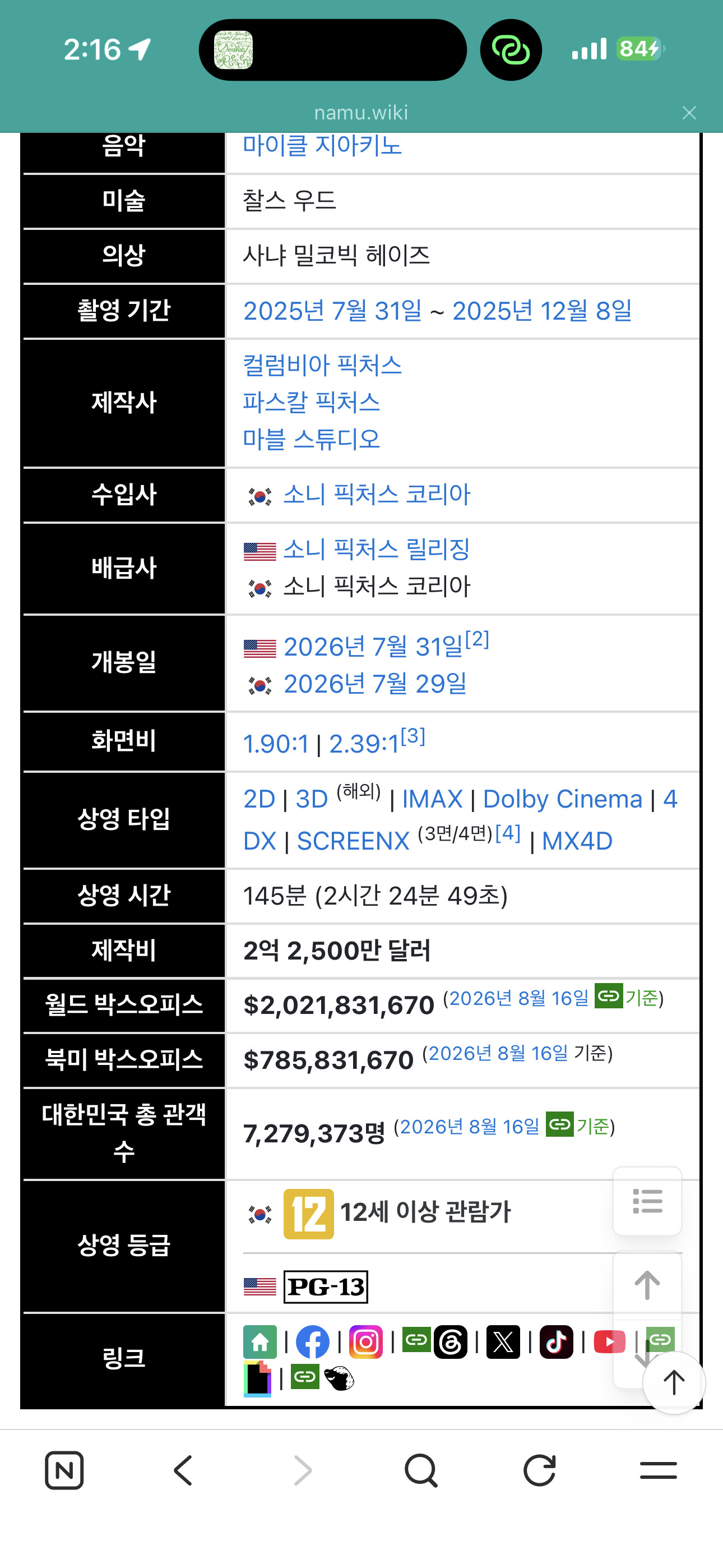Tap the album art in the Dynamic Island
This screenshot has height=1568, width=723.
point(233,50)
